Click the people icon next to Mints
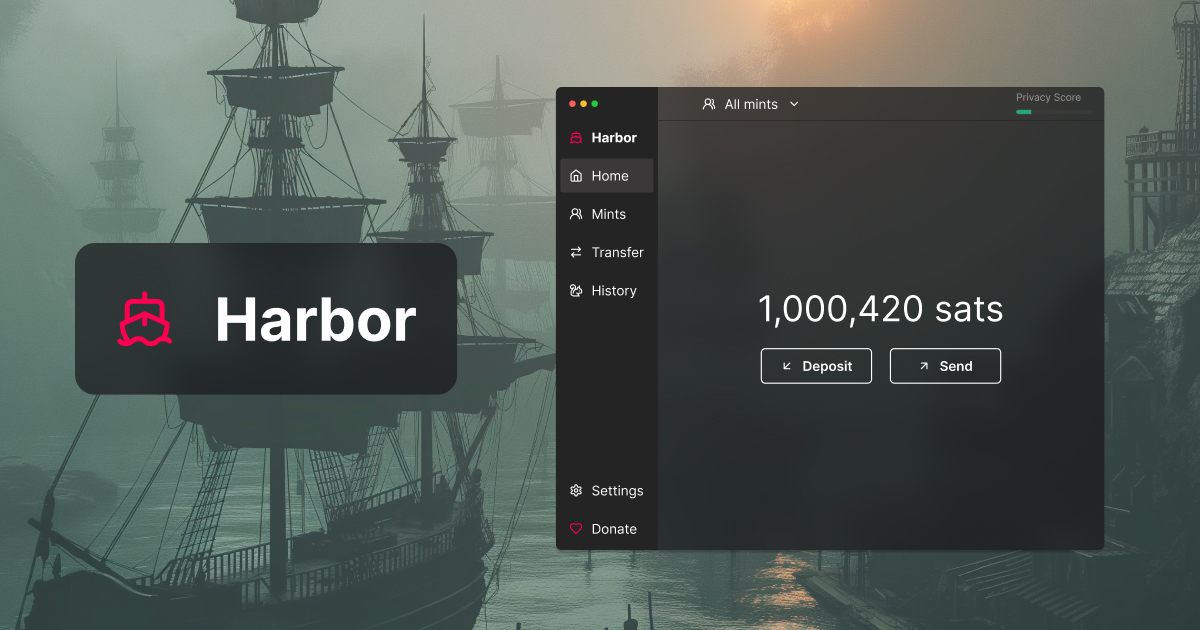The height and width of the screenshot is (630, 1200). coord(576,213)
